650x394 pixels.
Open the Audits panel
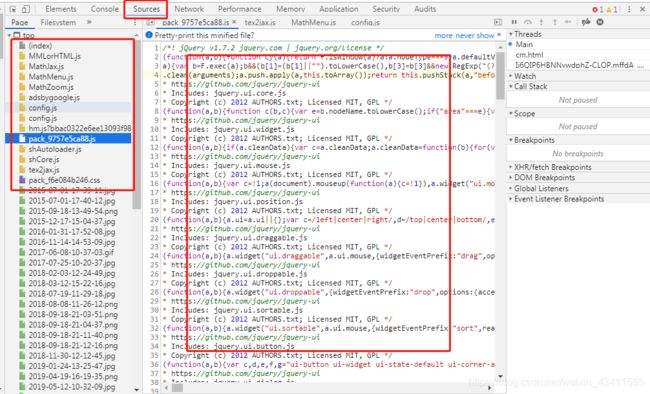click(425, 9)
